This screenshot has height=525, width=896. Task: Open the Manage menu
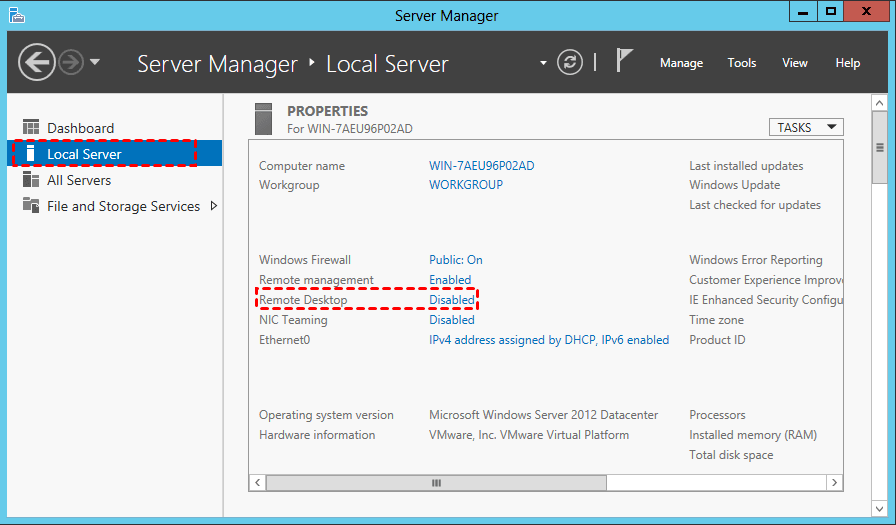pos(681,63)
